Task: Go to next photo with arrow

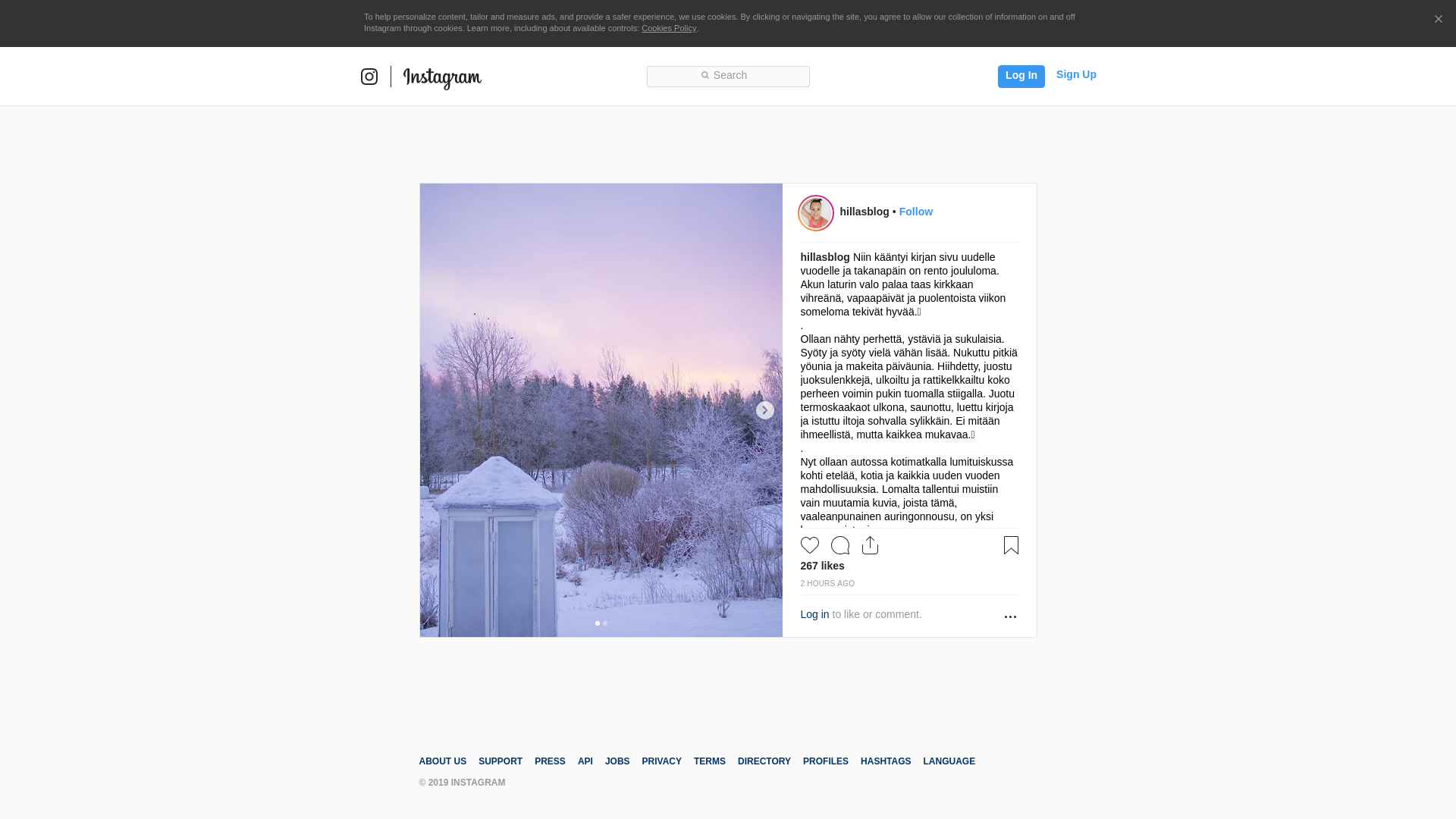Action: coord(764,410)
